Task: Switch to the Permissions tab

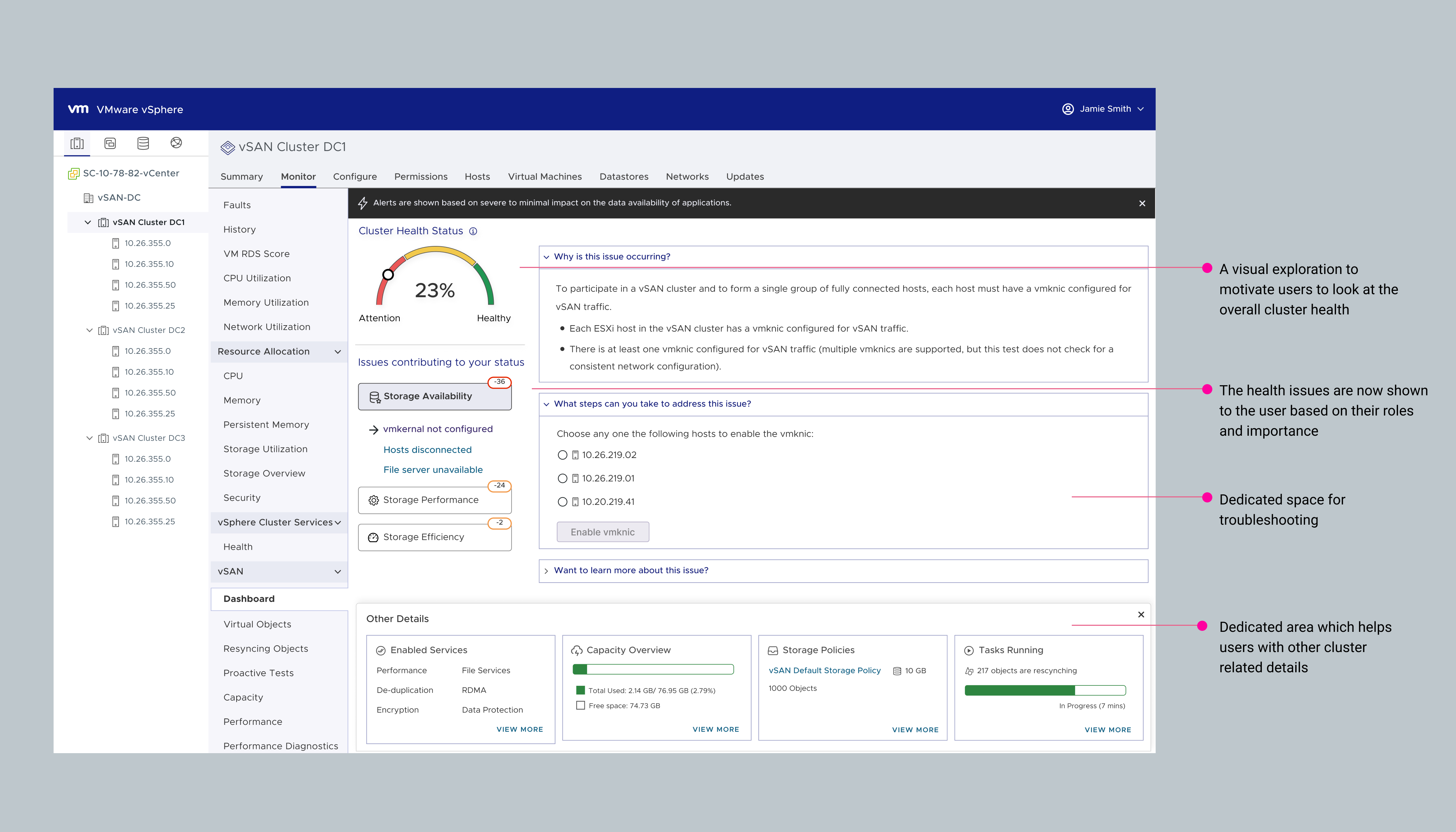Action: pyautogui.click(x=421, y=177)
